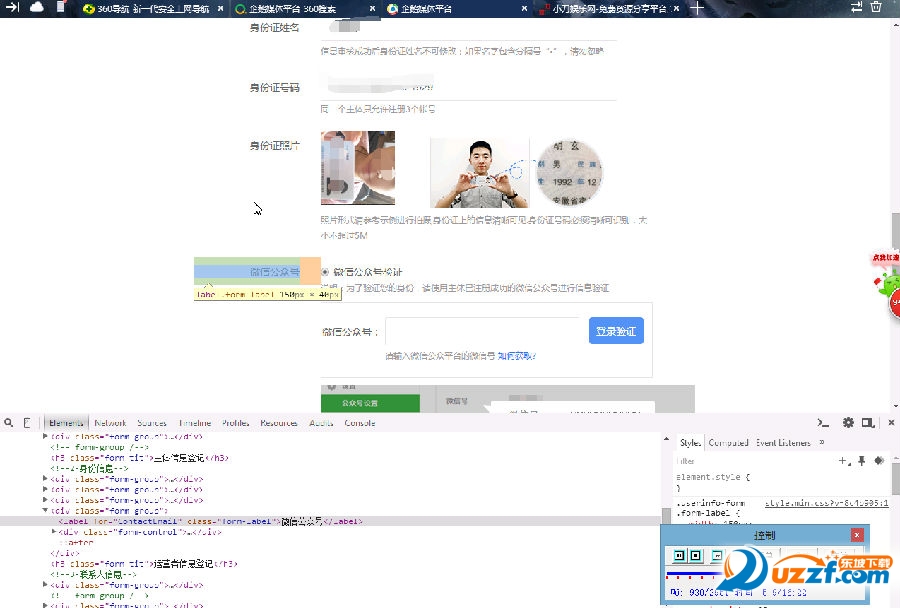This screenshot has height=608, width=900.
Task: Open the Styles panel overflow chevron
Action: point(821,442)
